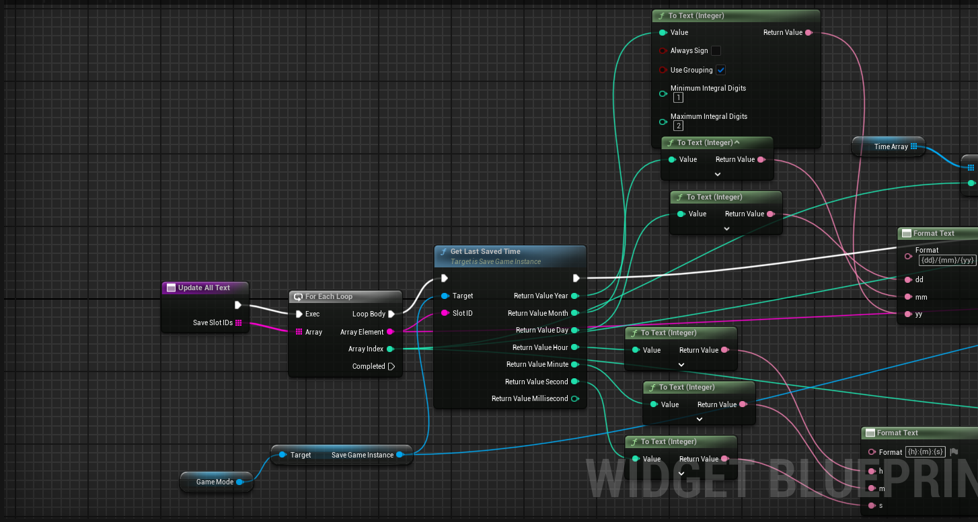Uncheck the Use Grouping checkbox

coord(720,70)
